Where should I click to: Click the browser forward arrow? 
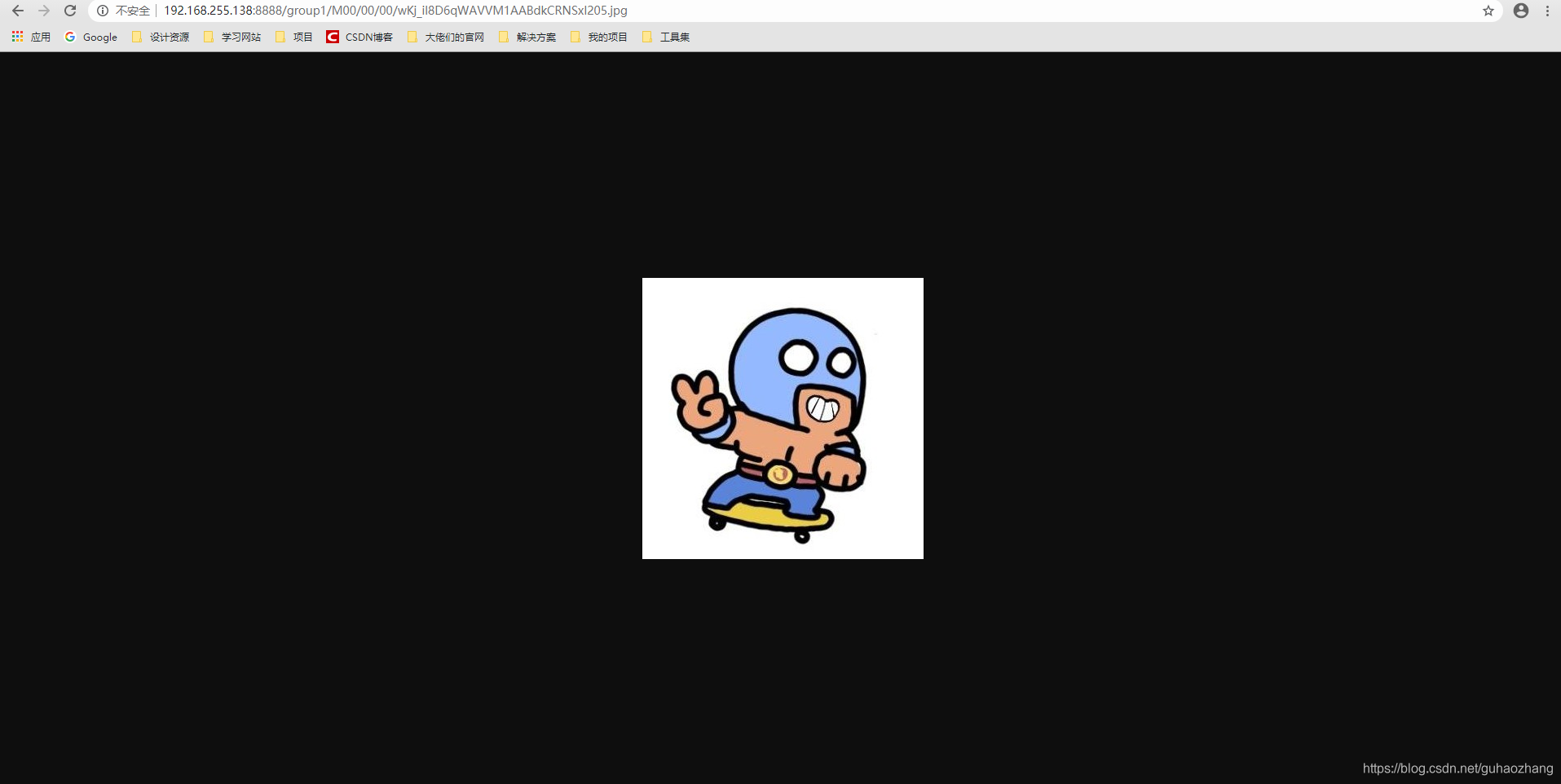pyautogui.click(x=44, y=11)
